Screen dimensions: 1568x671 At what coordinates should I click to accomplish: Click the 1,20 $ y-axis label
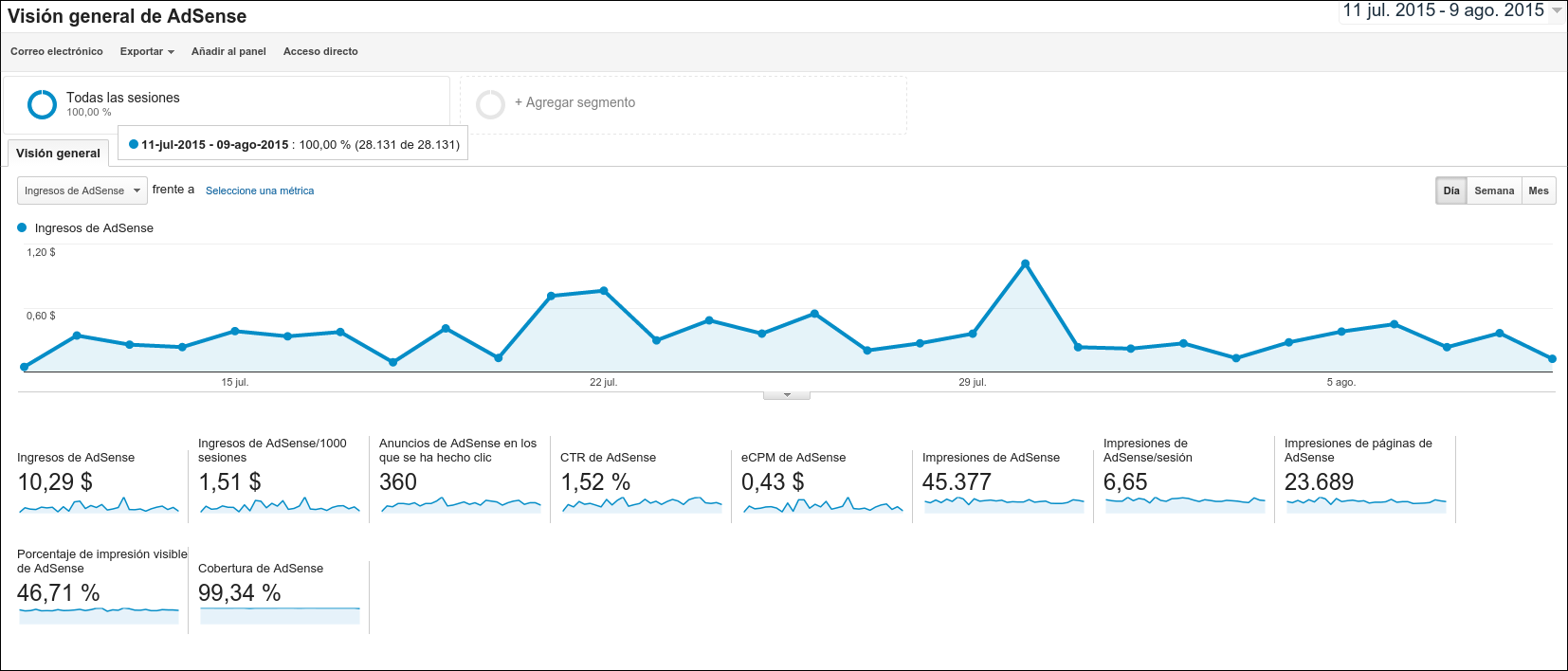tap(41, 252)
